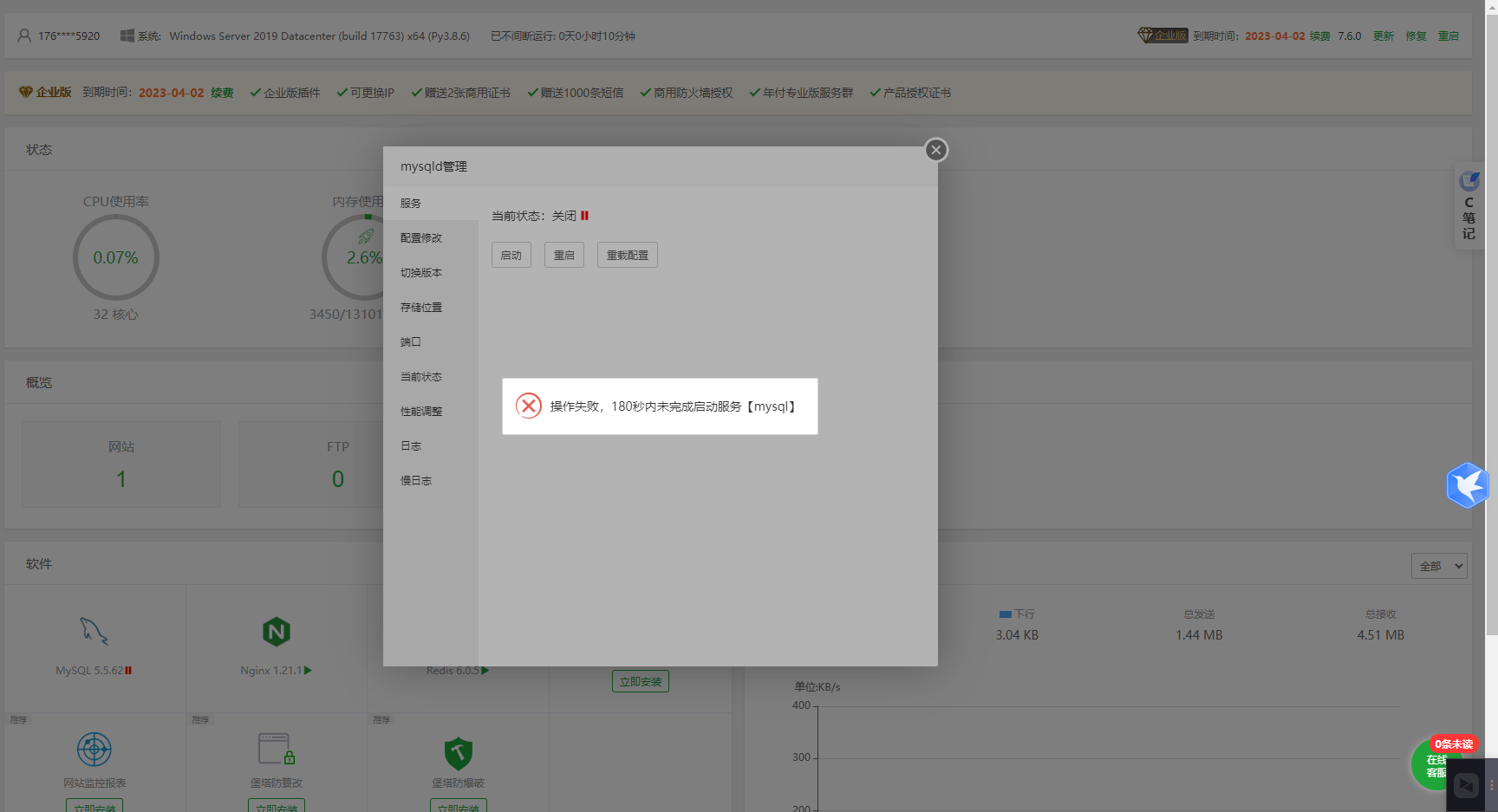Close the mysqld管理 dialog with X icon
This screenshot has width=1498, height=812.
click(935, 150)
